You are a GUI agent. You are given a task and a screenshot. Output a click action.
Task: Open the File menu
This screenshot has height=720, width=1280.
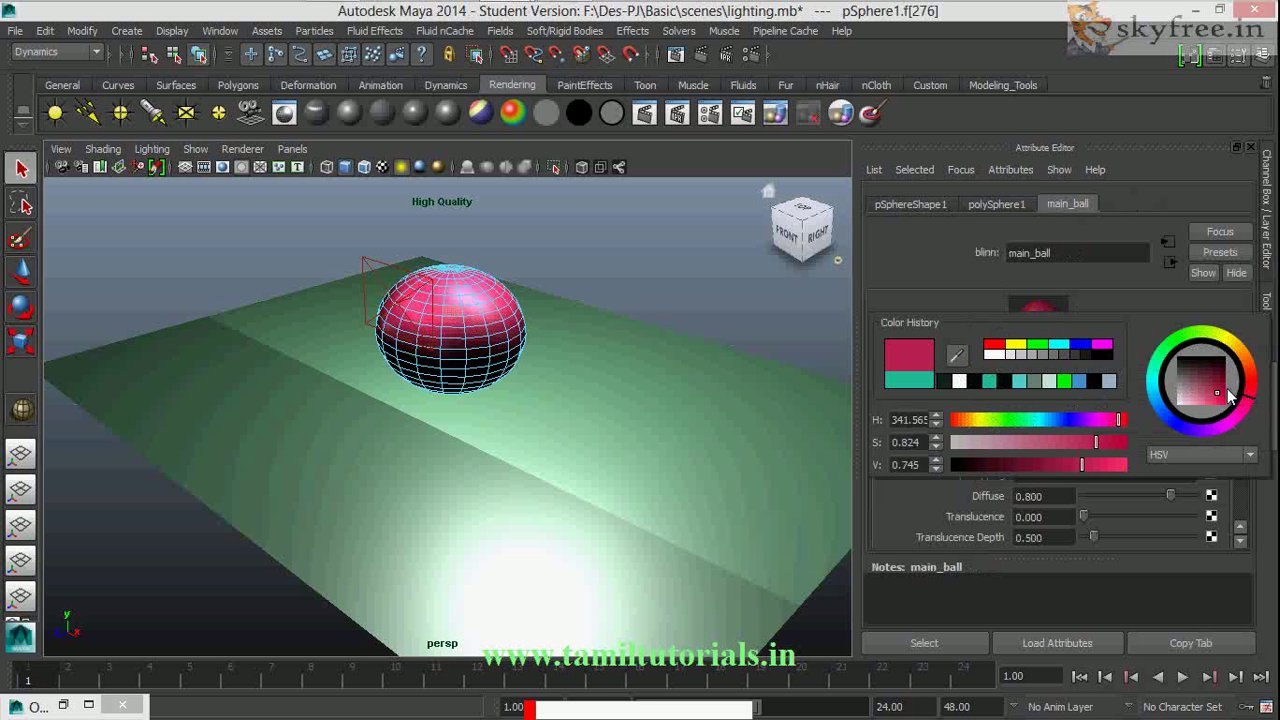pyautogui.click(x=15, y=31)
